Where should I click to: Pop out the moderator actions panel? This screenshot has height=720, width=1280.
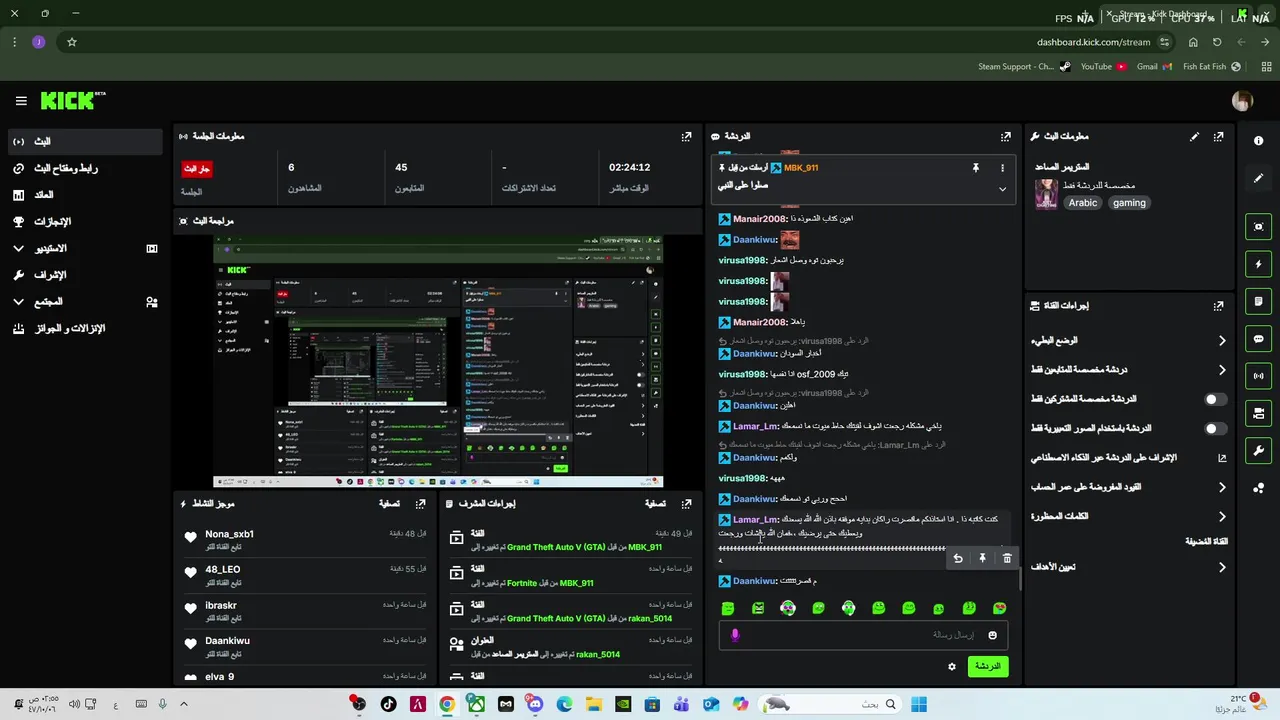click(x=686, y=504)
